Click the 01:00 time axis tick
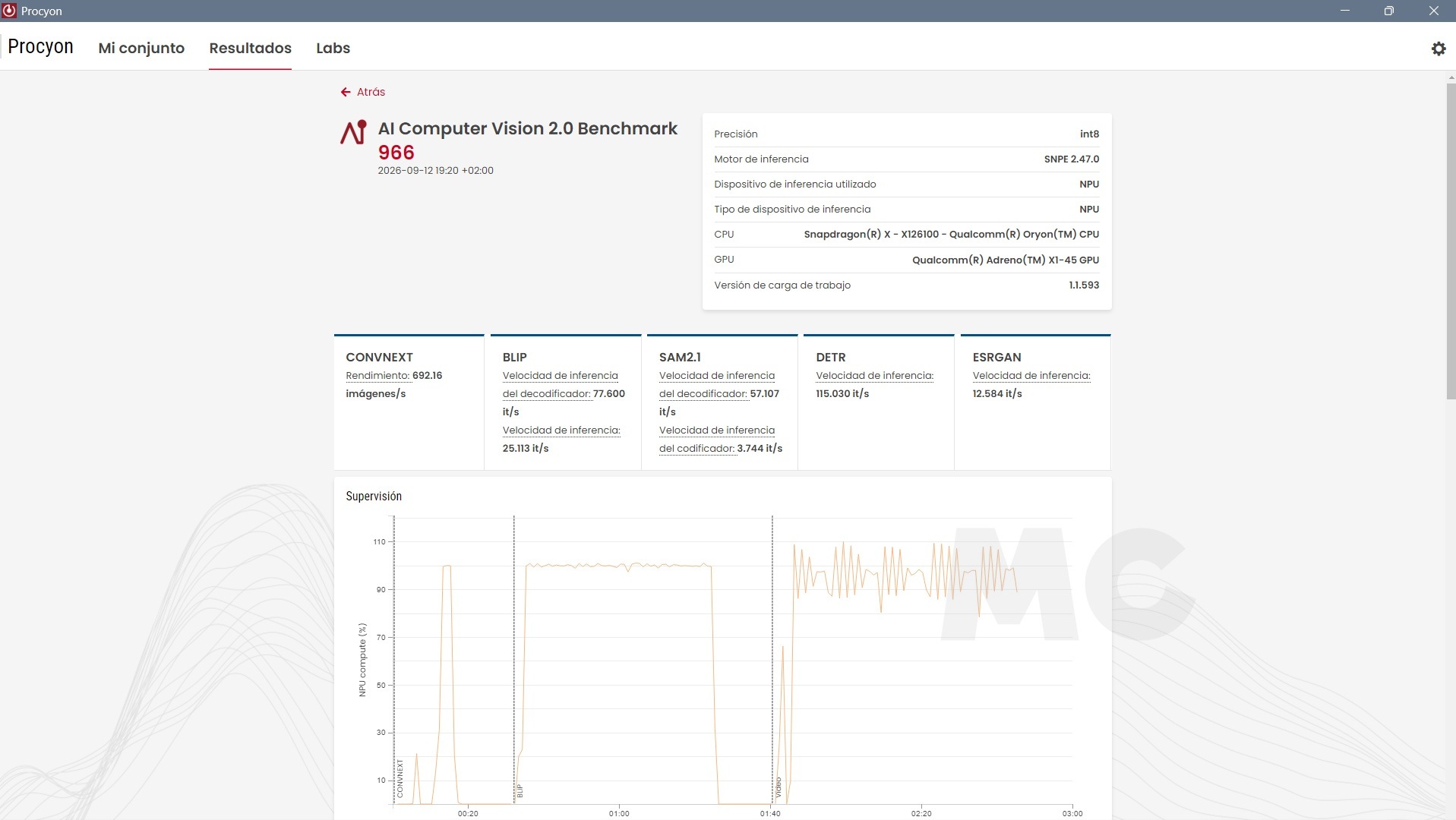 click(x=619, y=813)
